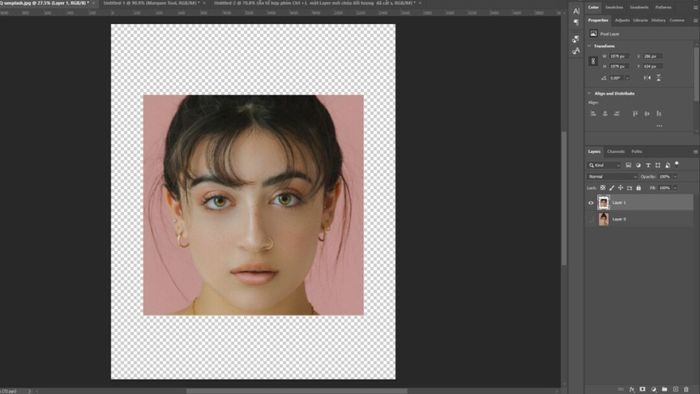700x394 pixels.
Task: Show more align options (three dots)
Action: tap(659, 126)
